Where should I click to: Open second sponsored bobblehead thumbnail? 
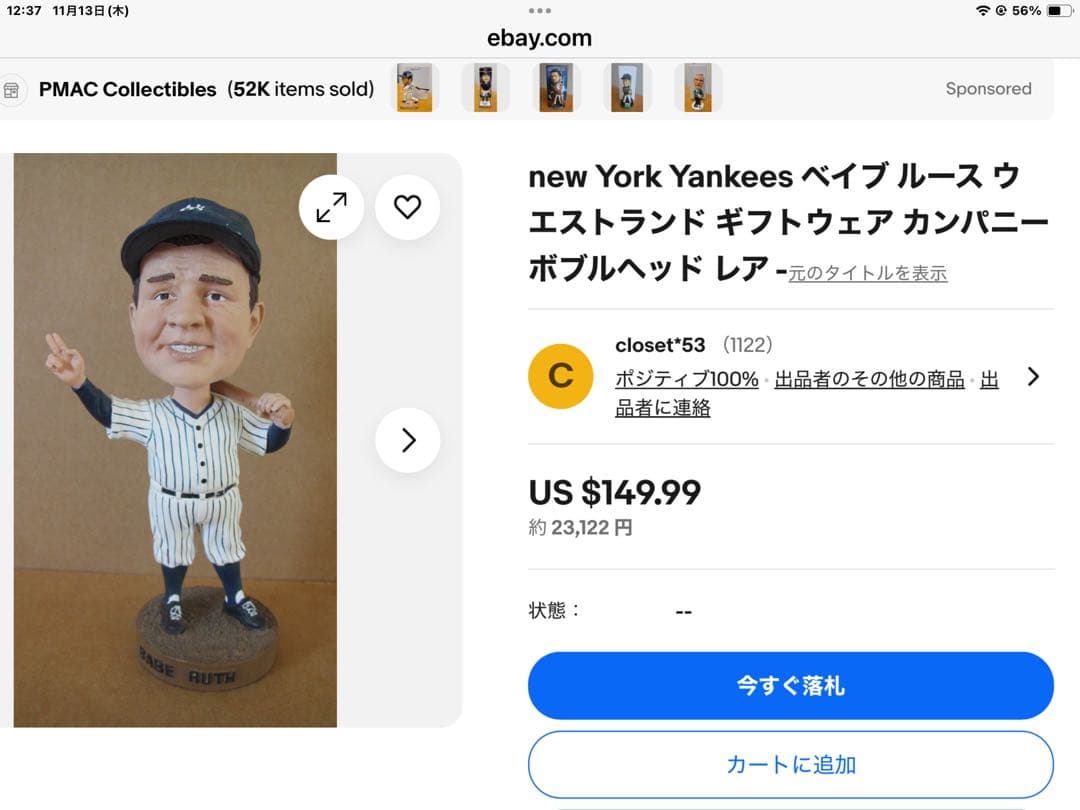(485, 88)
